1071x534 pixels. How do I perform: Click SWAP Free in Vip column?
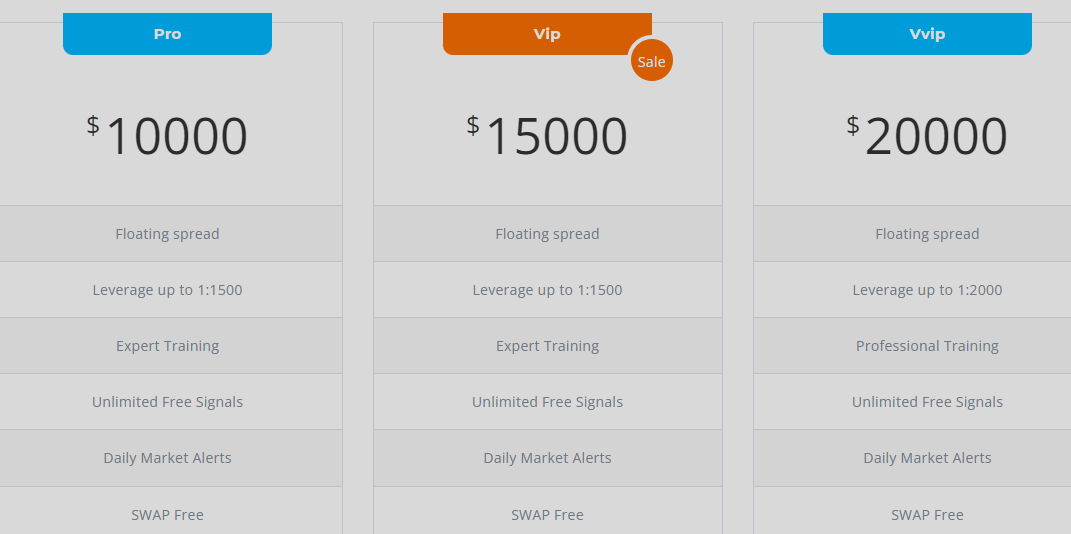coord(547,515)
